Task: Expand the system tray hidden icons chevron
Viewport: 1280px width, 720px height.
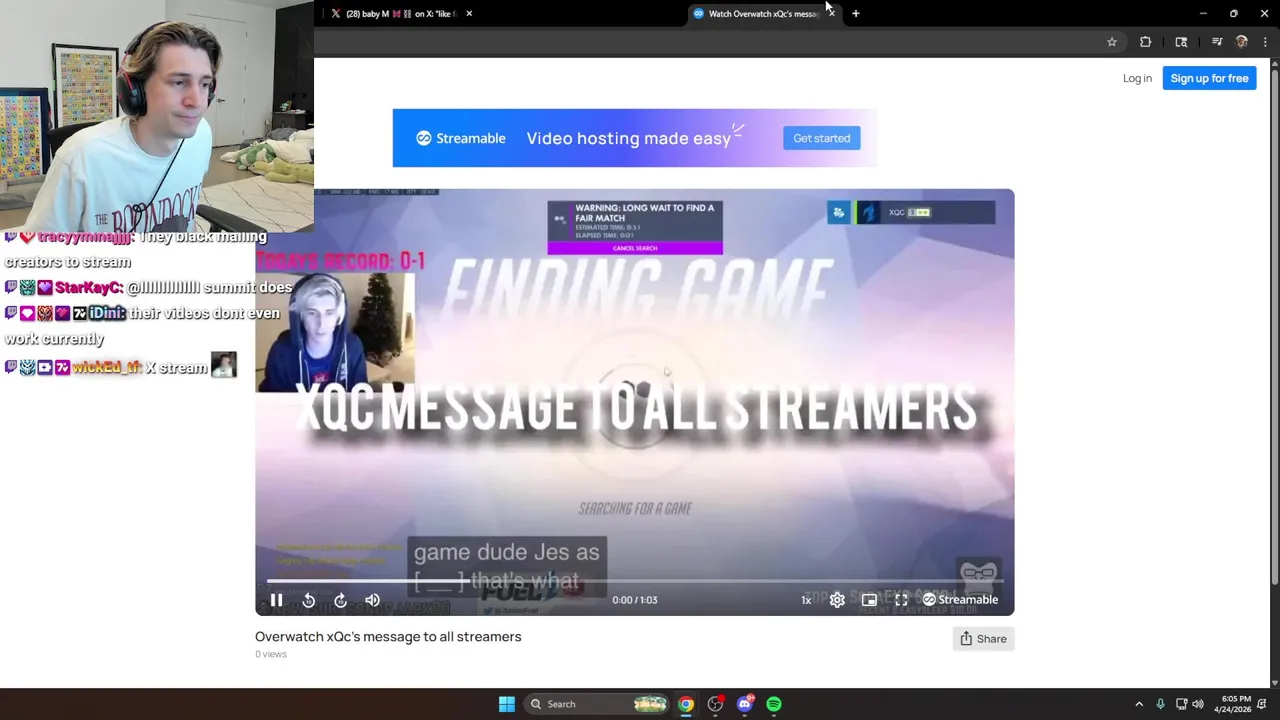Action: coord(1139,704)
